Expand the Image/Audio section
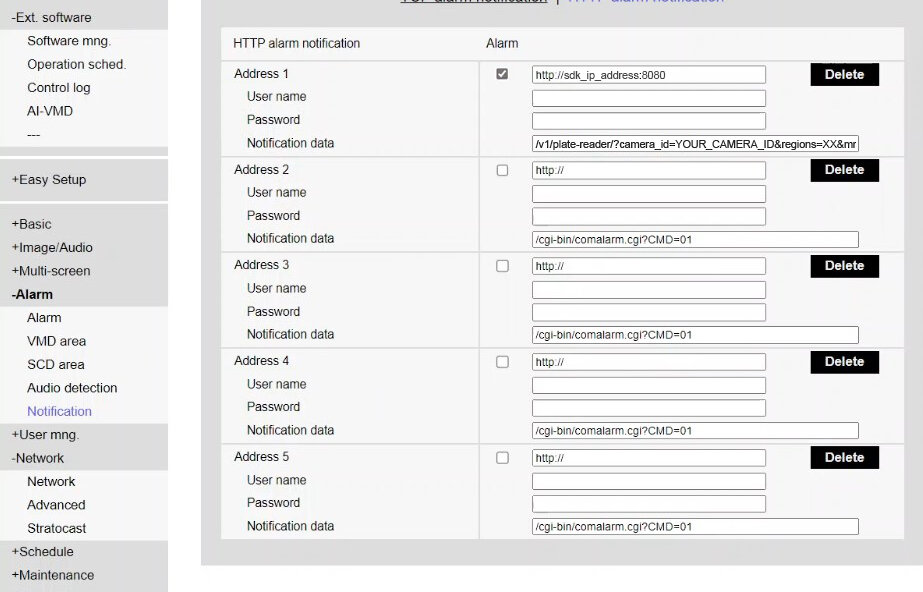Image resolution: width=923 pixels, height=592 pixels. coord(52,248)
